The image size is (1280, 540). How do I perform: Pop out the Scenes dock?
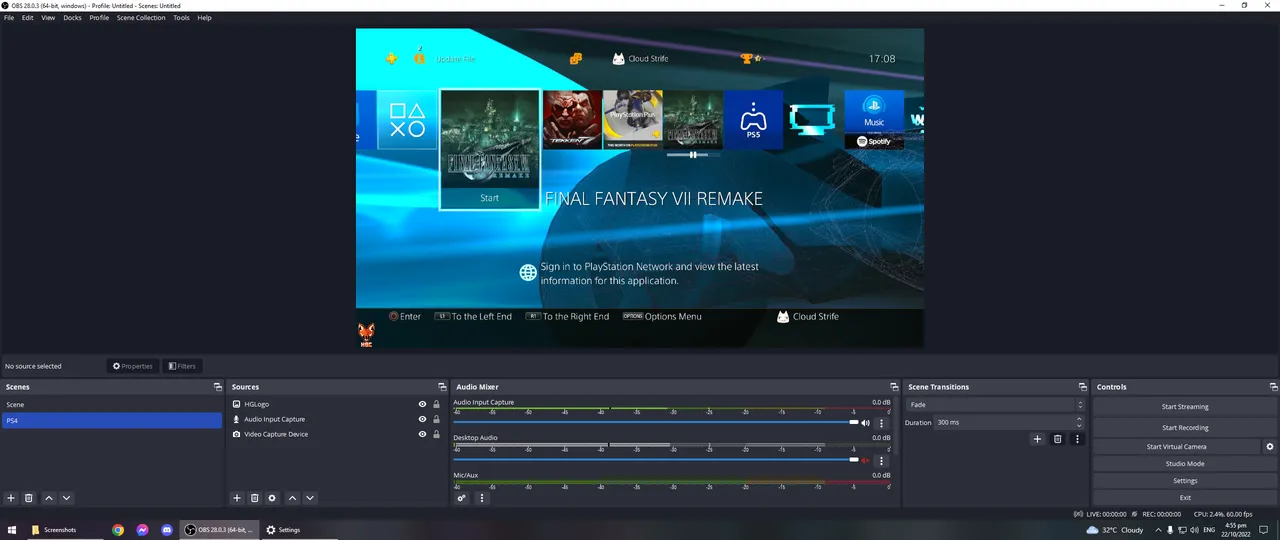[x=217, y=387]
